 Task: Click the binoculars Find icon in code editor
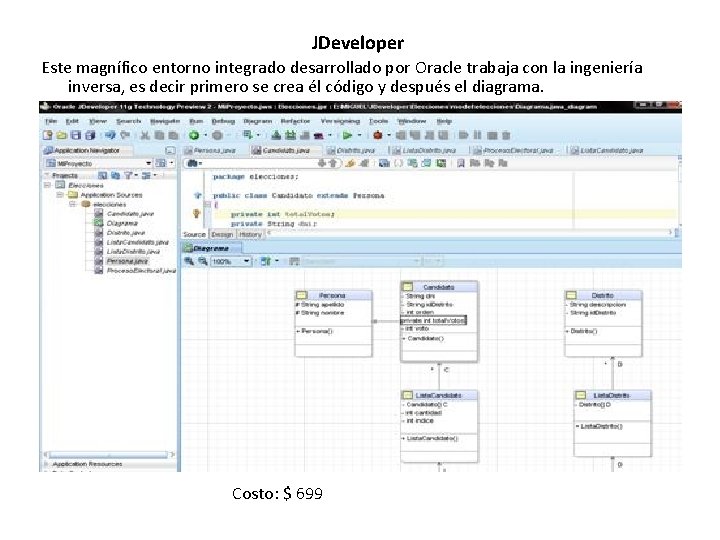pyautogui.click(x=192, y=163)
